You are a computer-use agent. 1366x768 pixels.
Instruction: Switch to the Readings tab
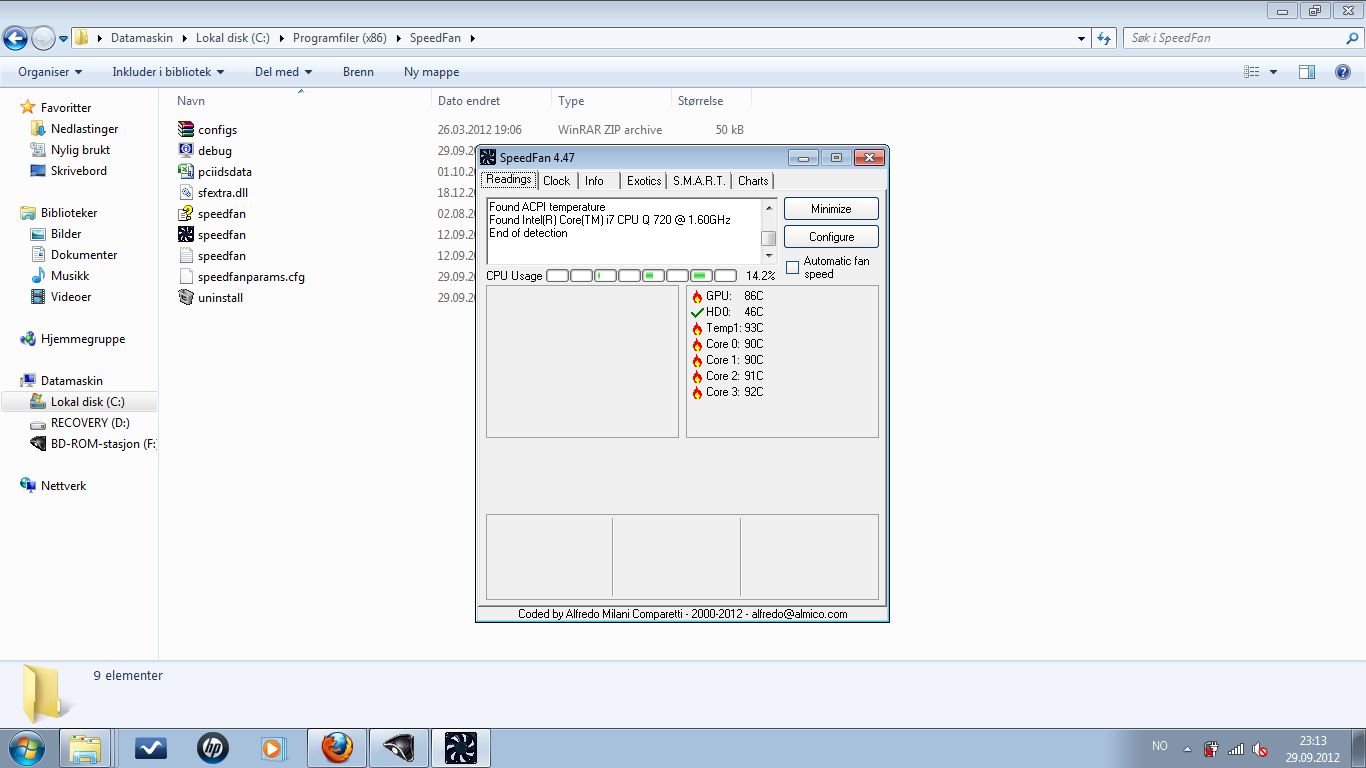pos(509,180)
